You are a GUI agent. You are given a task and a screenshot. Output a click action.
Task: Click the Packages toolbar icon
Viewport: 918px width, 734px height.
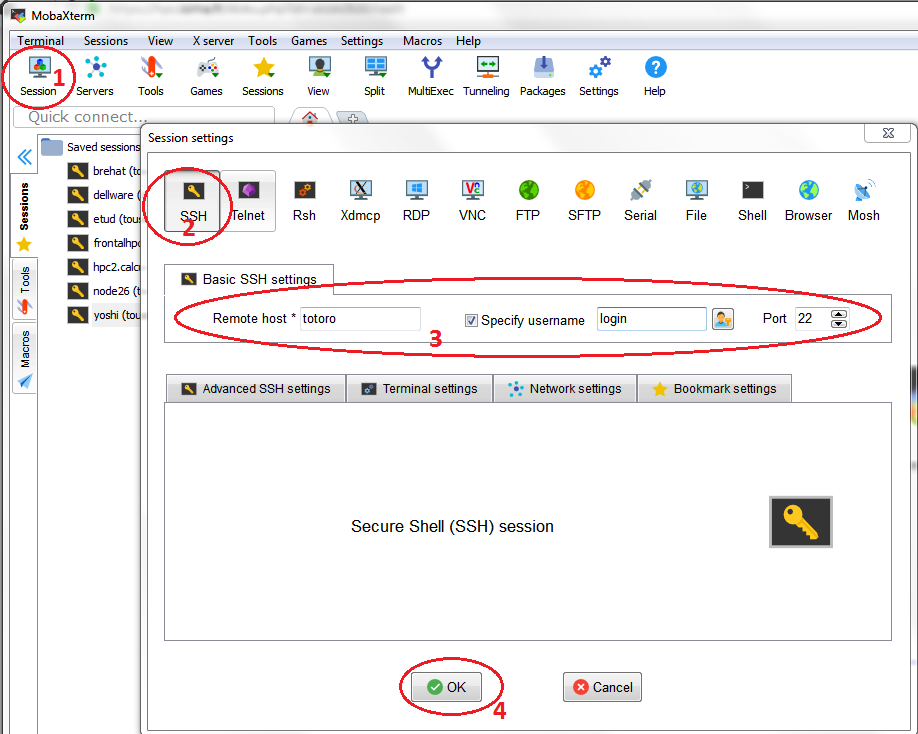543,76
